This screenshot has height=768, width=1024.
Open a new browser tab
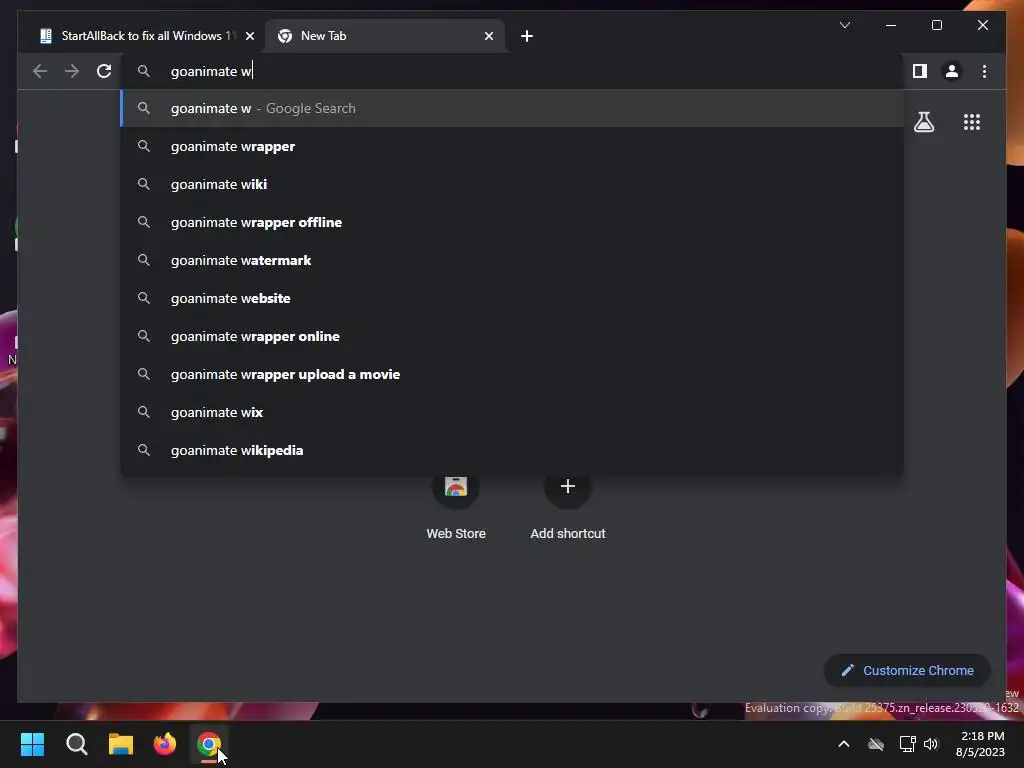(x=526, y=36)
